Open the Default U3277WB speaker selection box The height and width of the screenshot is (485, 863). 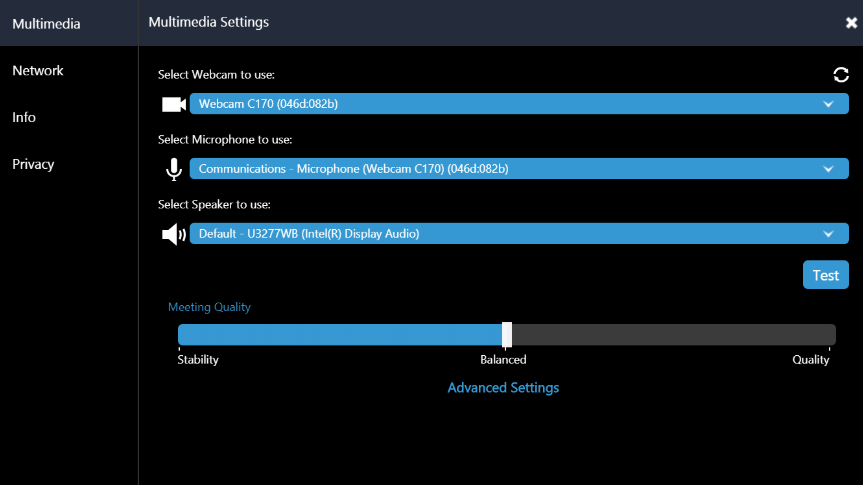click(x=519, y=233)
